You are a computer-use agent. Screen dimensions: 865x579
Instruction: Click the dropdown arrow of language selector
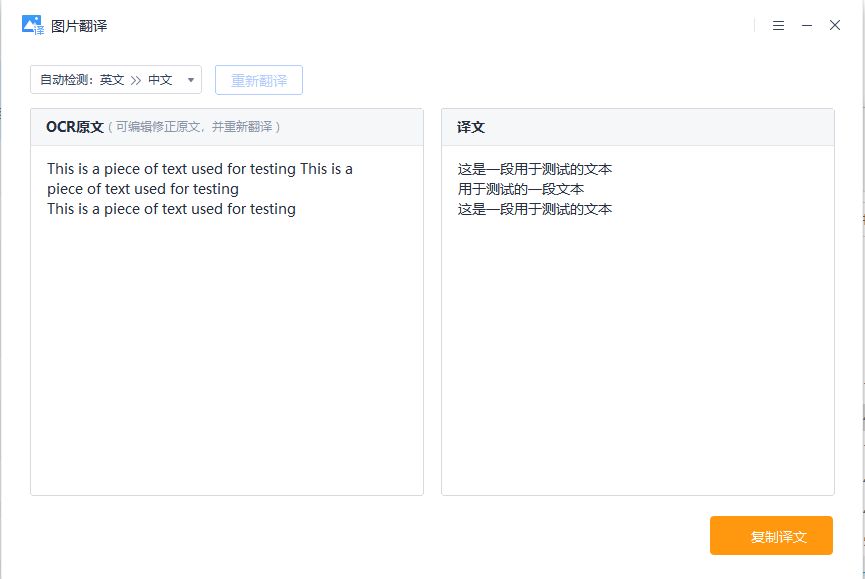click(191, 80)
